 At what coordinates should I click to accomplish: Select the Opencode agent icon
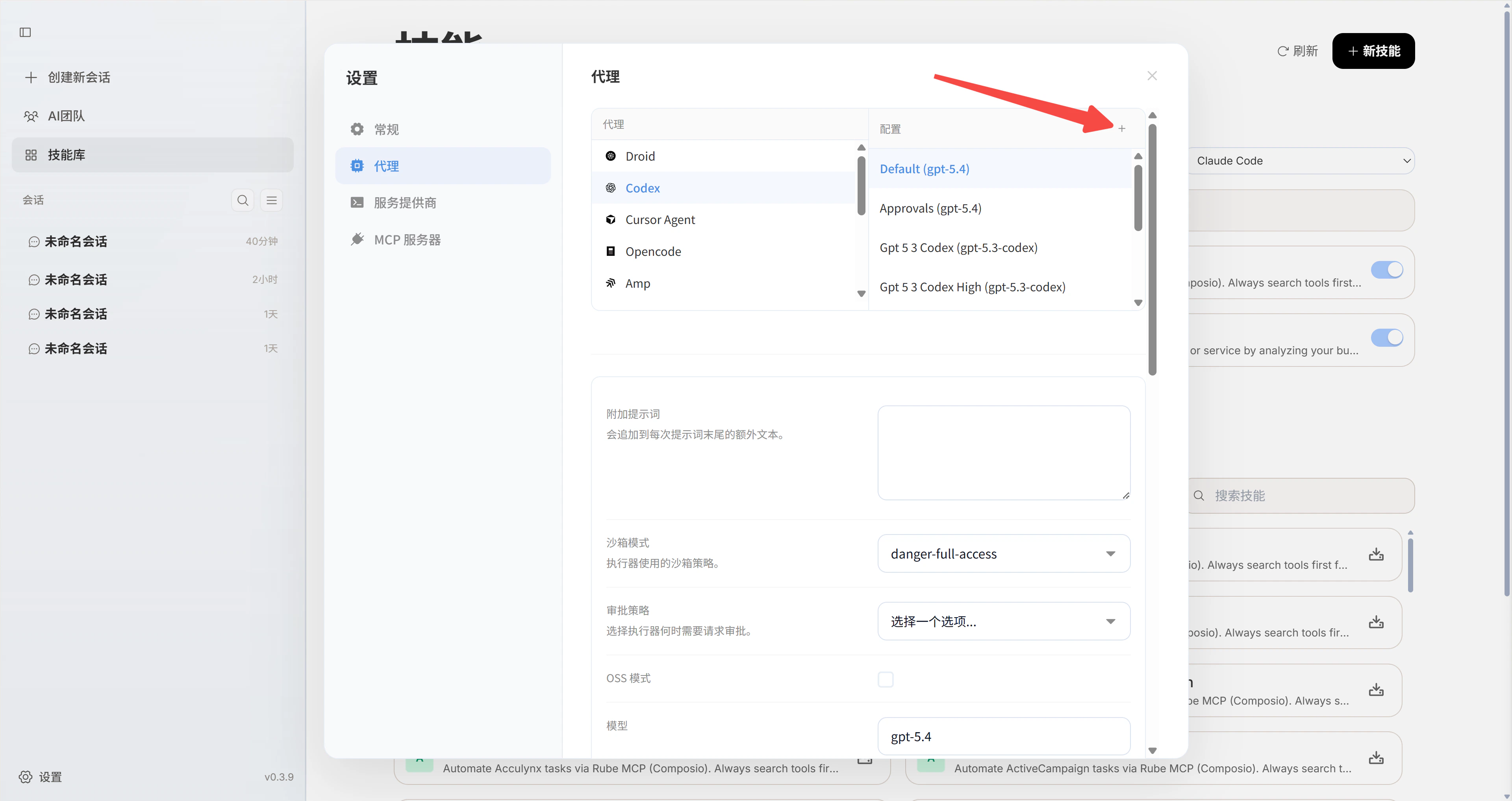coord(611,251)
